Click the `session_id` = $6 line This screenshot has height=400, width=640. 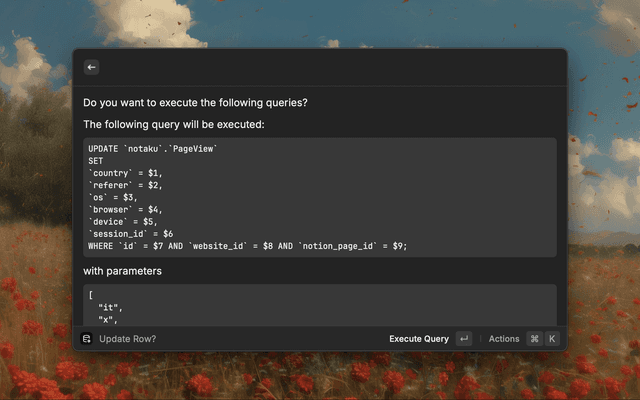(130, 234)
